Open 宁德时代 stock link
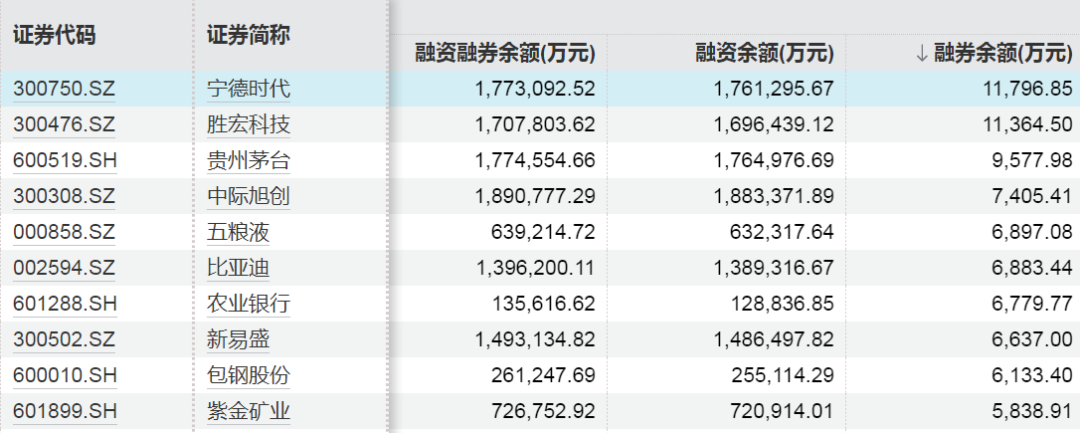The image size is (1080, 433). tap(248, 89)
